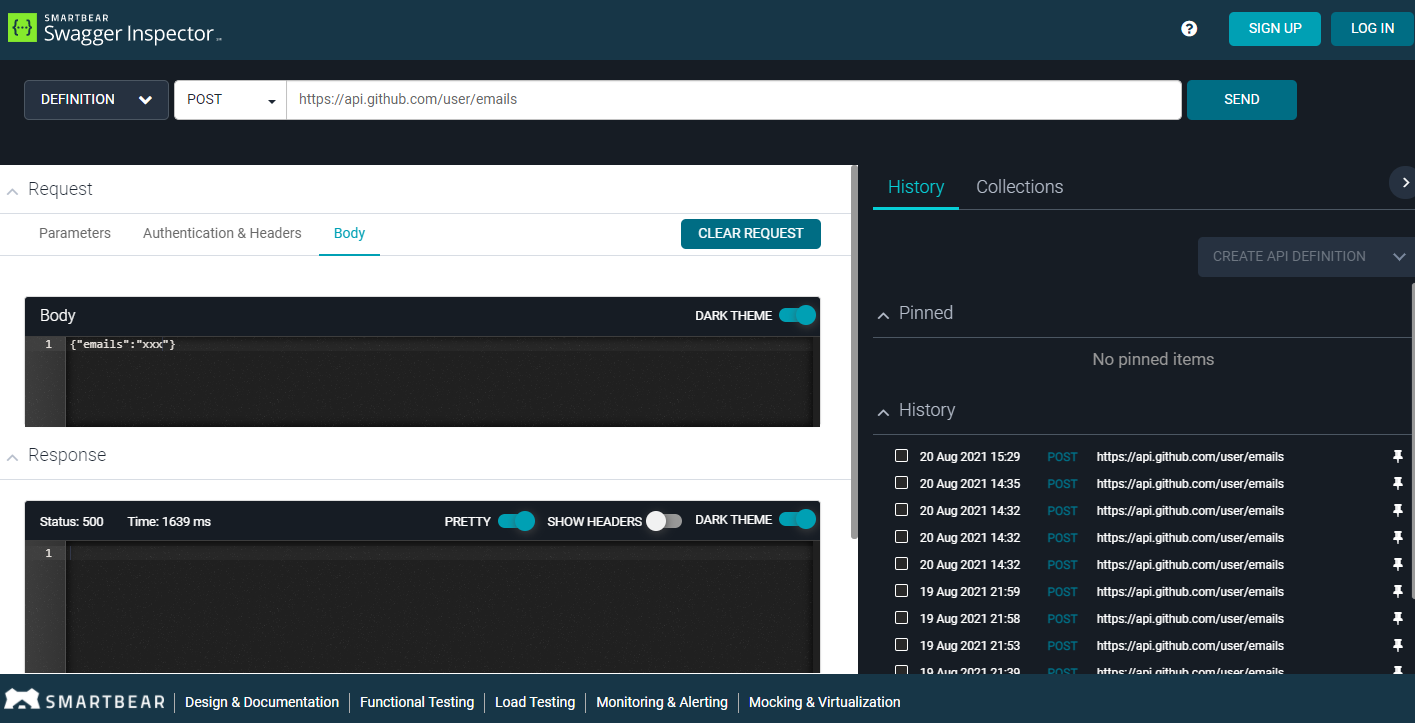
Task: Switch to Authentication & Headers tab
Action: tap(222, 233)
